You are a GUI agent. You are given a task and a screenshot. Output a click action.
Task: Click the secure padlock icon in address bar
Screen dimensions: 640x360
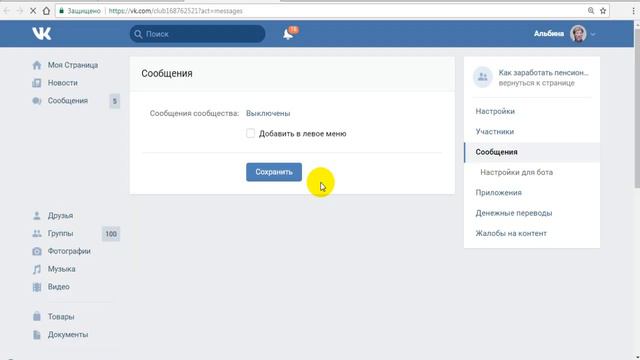click(x=62, y=11)
